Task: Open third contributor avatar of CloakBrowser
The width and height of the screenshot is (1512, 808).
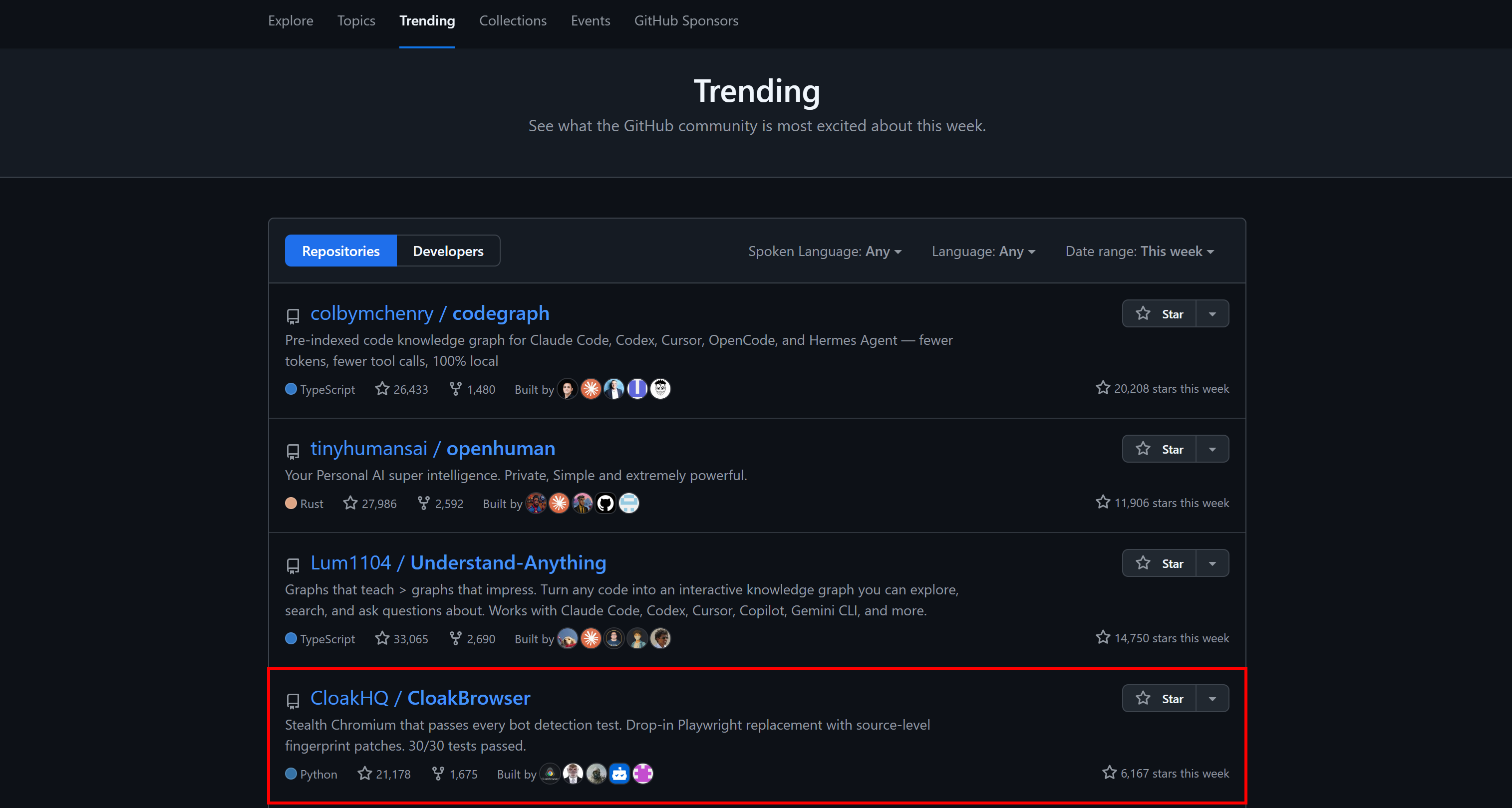Action: tap(597, 774)
